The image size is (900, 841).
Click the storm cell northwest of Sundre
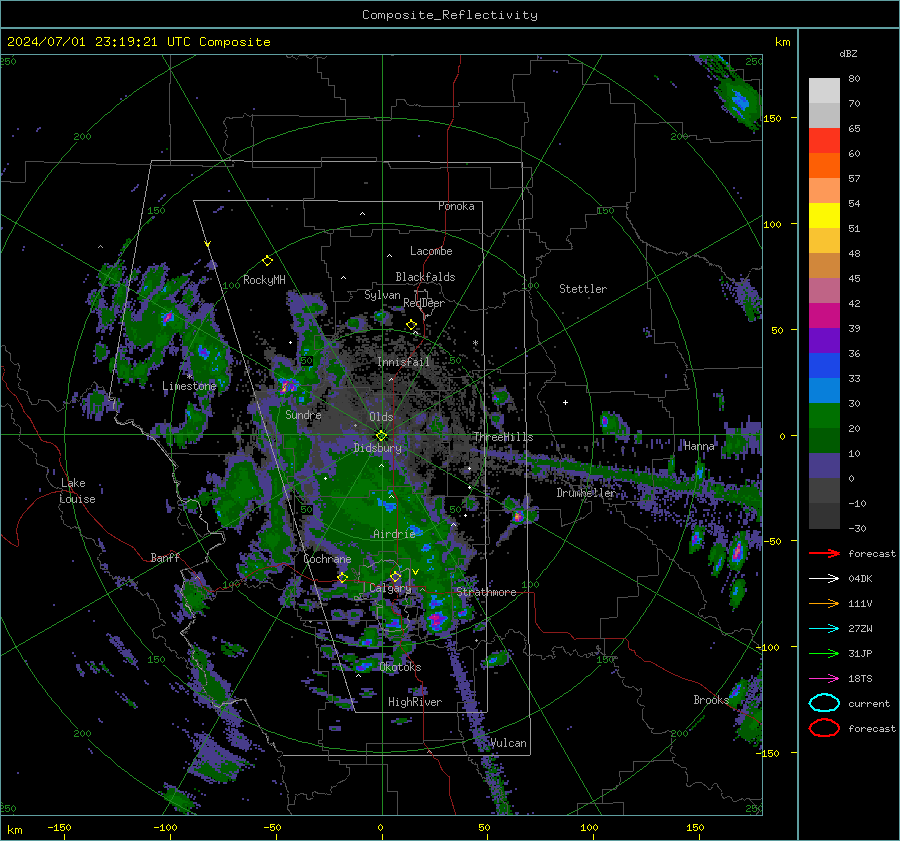click(287, 385)
